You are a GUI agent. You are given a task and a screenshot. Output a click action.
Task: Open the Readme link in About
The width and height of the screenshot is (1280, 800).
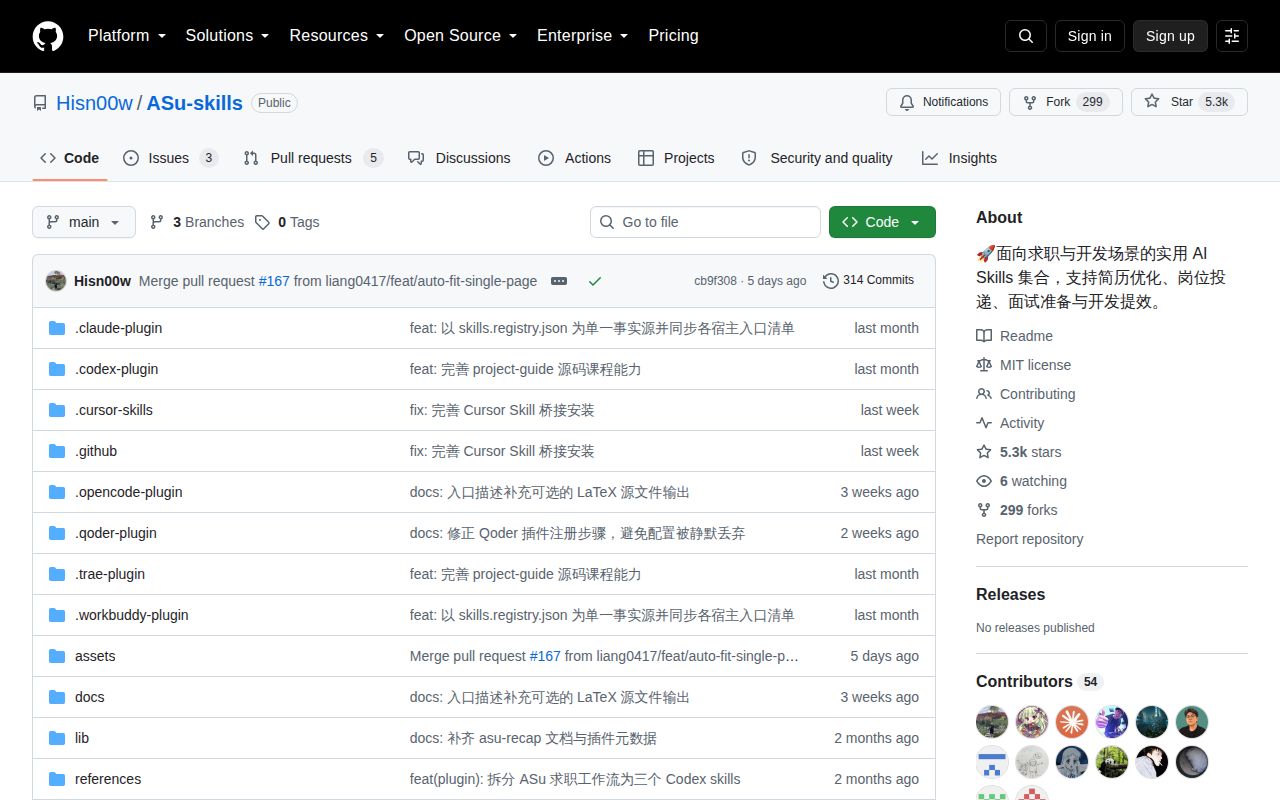pos(1014,336)
